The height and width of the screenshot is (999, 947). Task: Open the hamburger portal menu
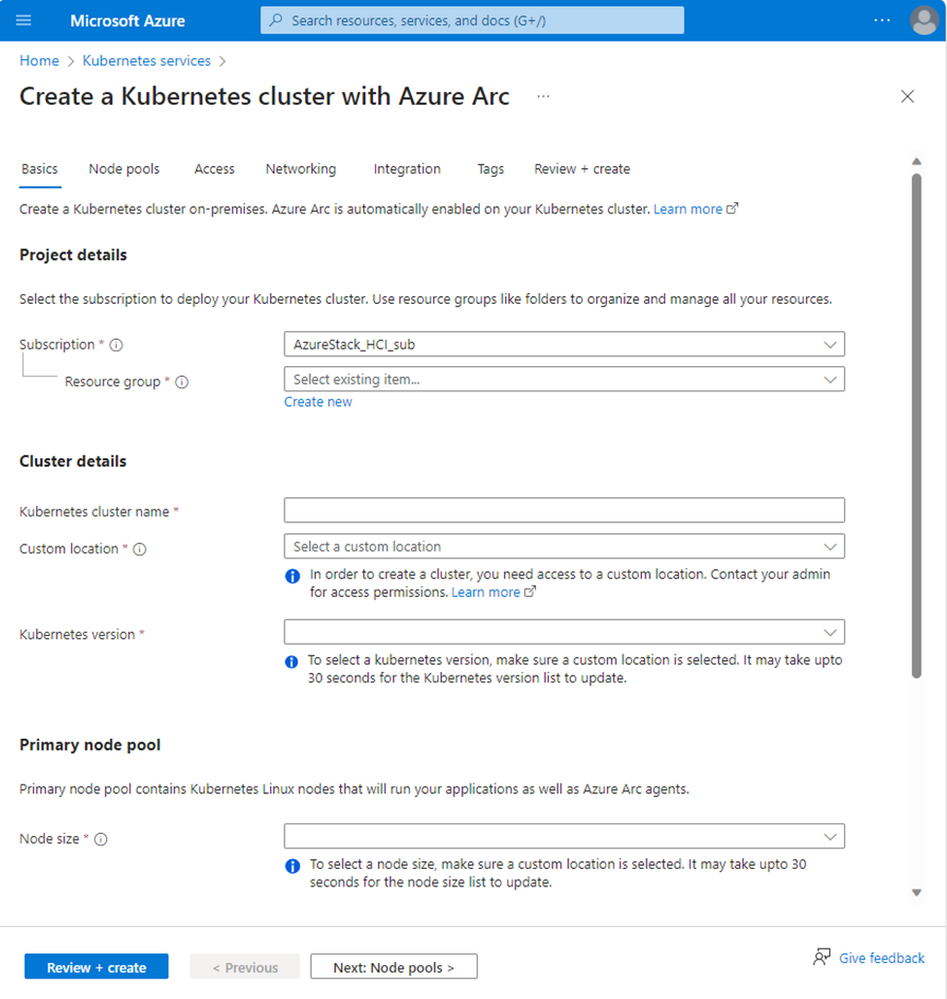pyautogui.click(x=24, y=20)
